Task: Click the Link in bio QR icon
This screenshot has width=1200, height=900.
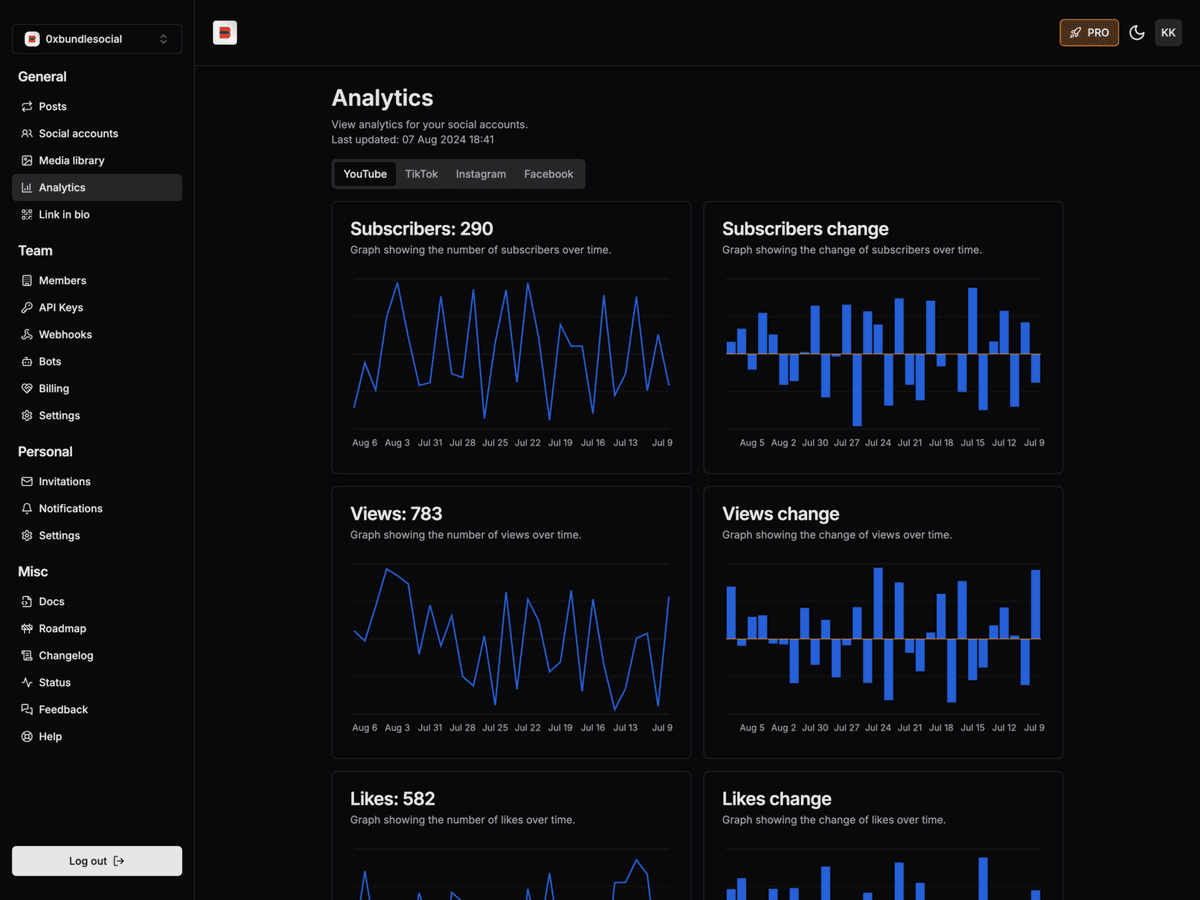Action: [27, 214]
